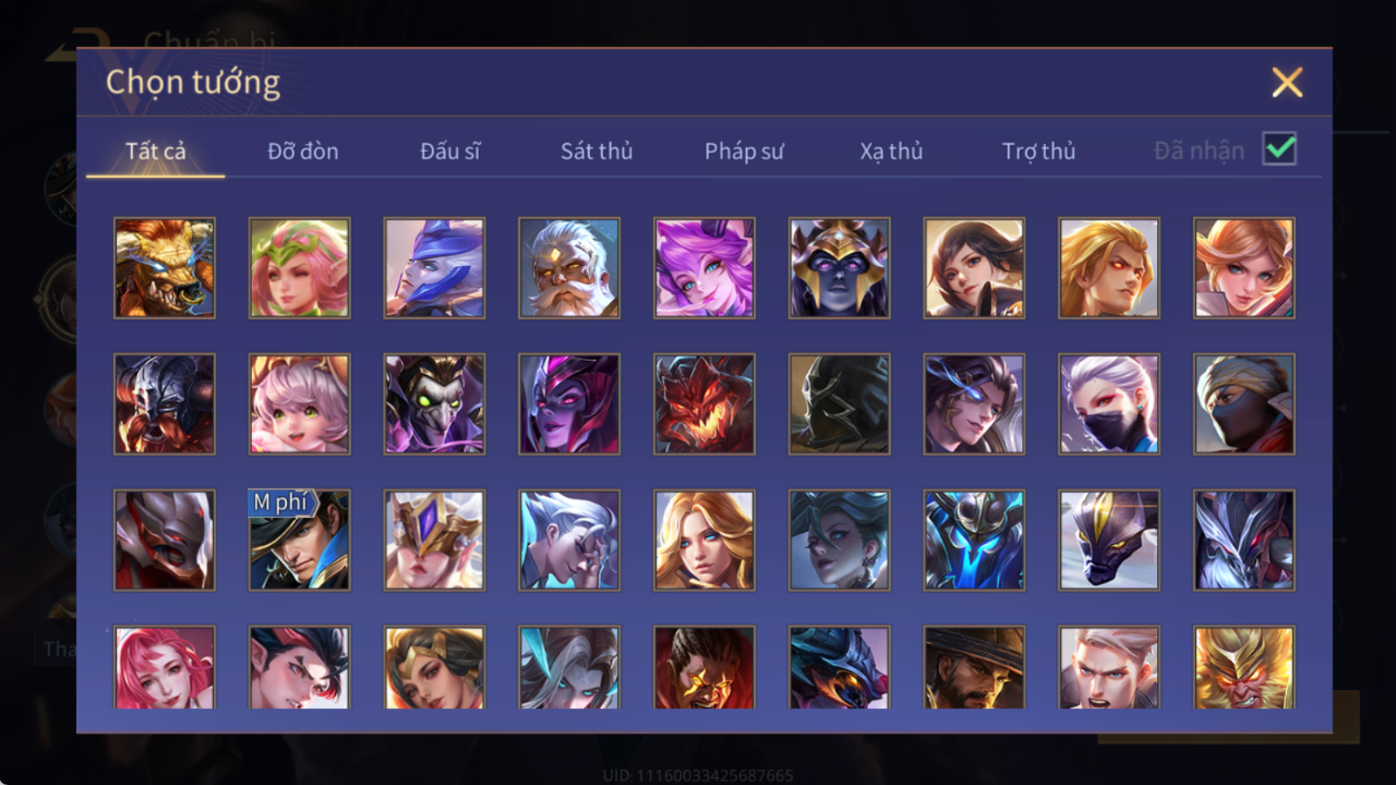Image resolution: width=1396 pixels, height=785 pixels.
Task: Open the 'Sát thủ' tab
Action: 596,151
